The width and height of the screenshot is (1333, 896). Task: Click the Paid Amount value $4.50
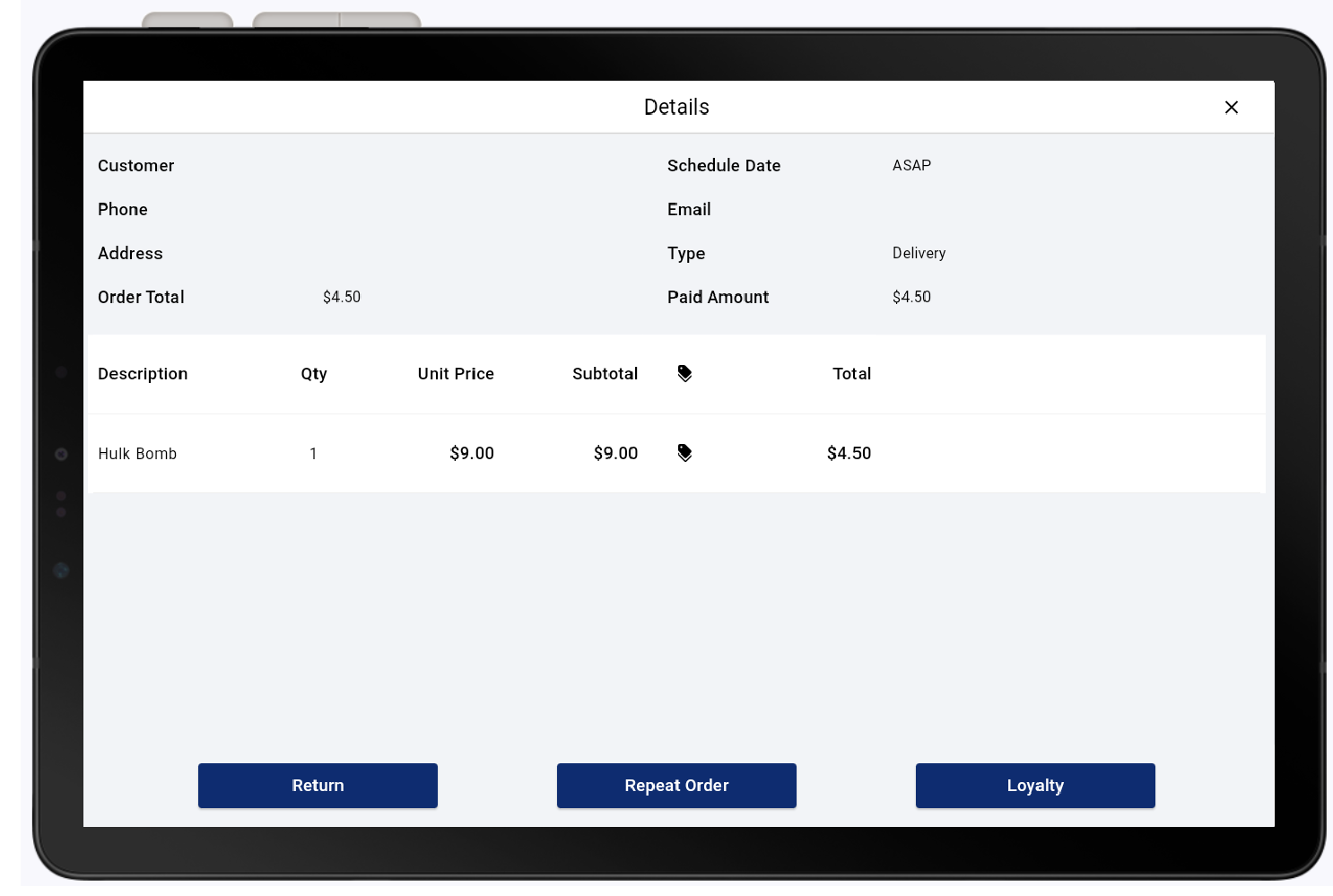click(x=911, y=297)
